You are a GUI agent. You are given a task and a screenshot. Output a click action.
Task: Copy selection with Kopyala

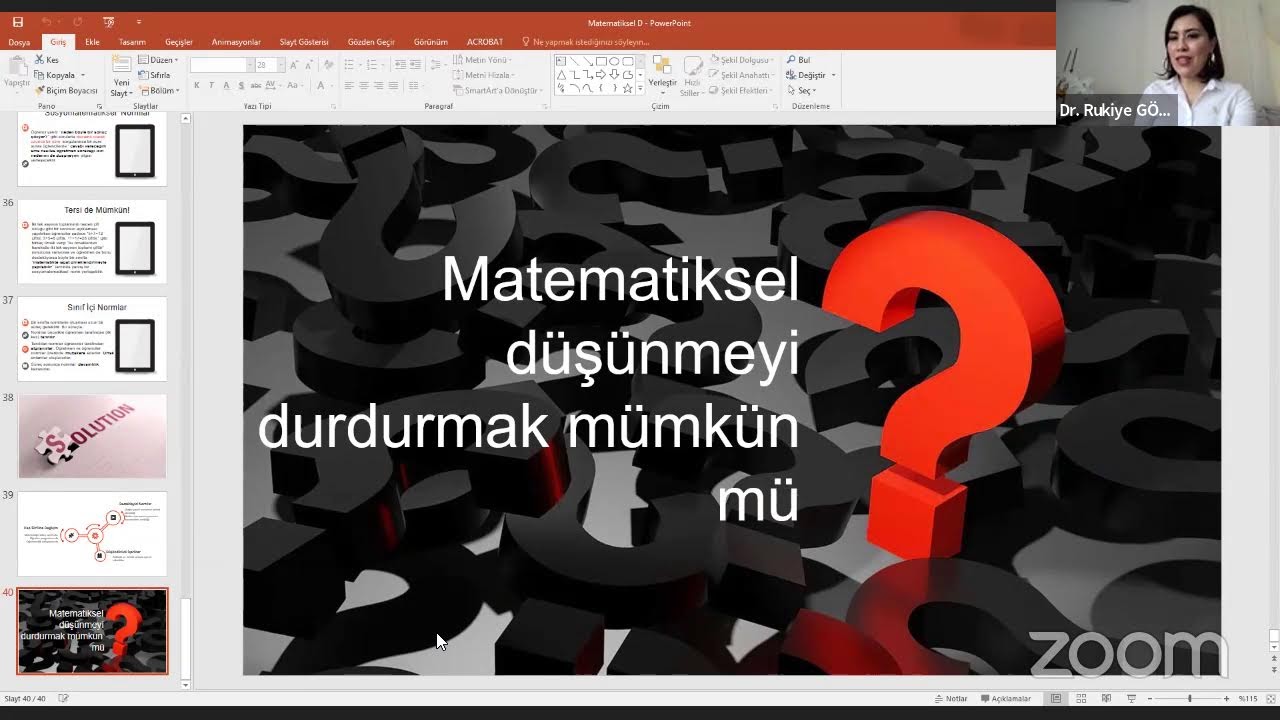(55, 75)
